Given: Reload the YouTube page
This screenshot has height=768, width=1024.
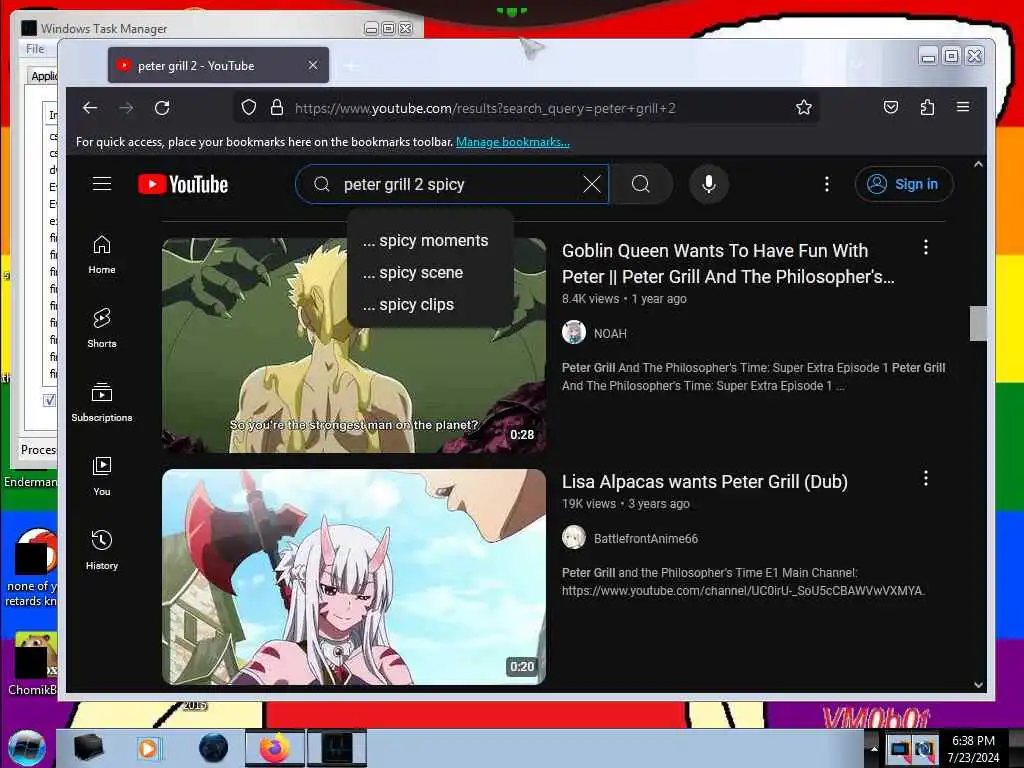Looking at the screenshot, I should click(x=162, y=108).
